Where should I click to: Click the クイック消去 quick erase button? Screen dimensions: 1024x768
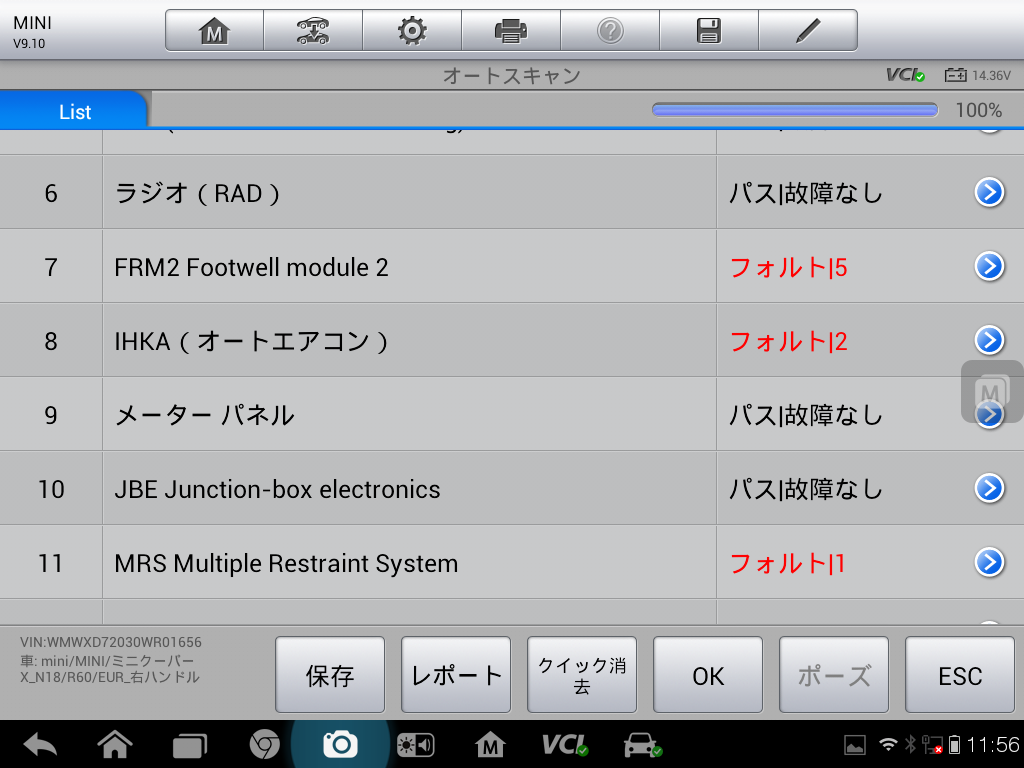582,675
